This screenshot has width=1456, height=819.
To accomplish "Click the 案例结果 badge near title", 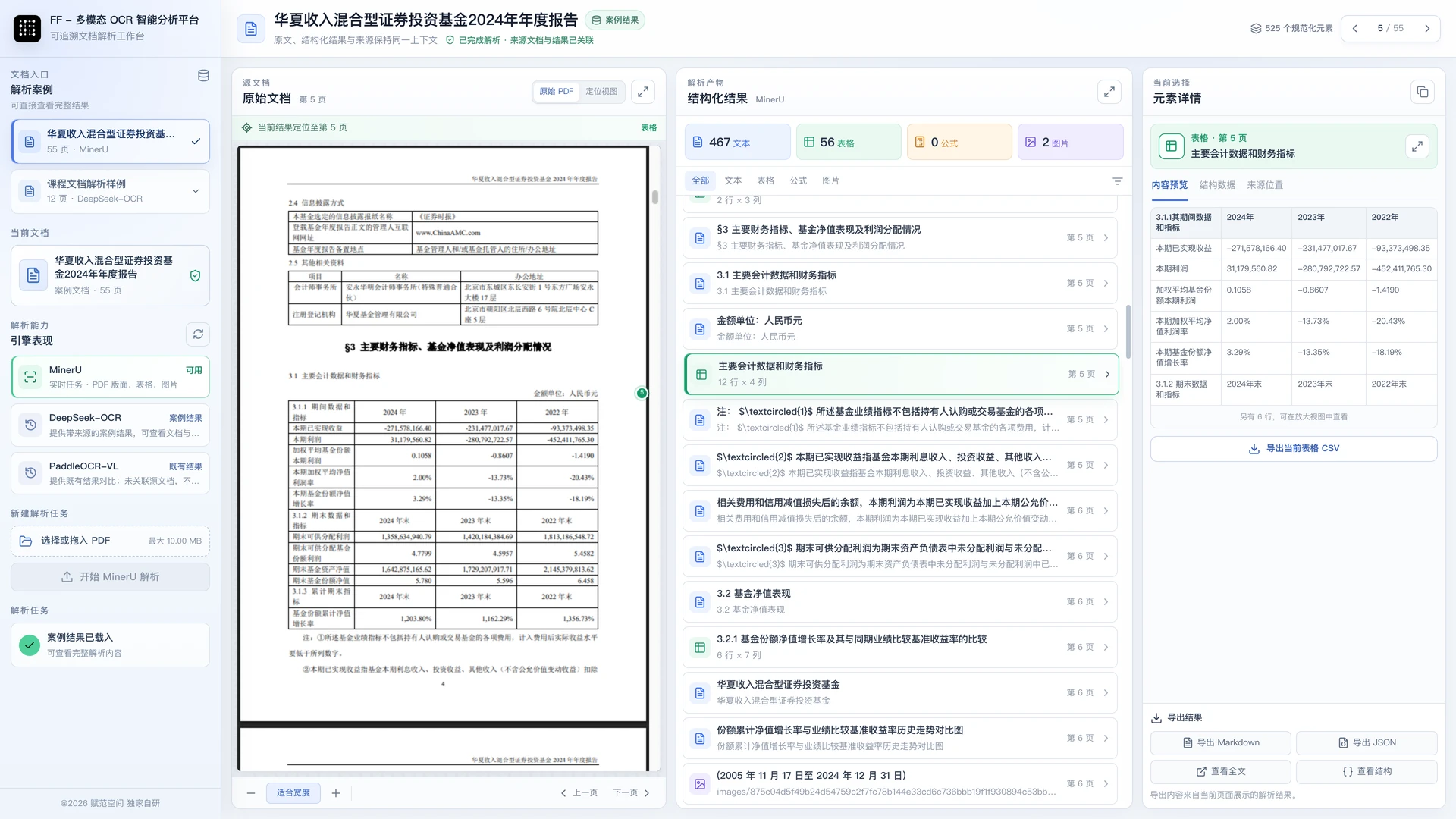I will tap(615, 20).
